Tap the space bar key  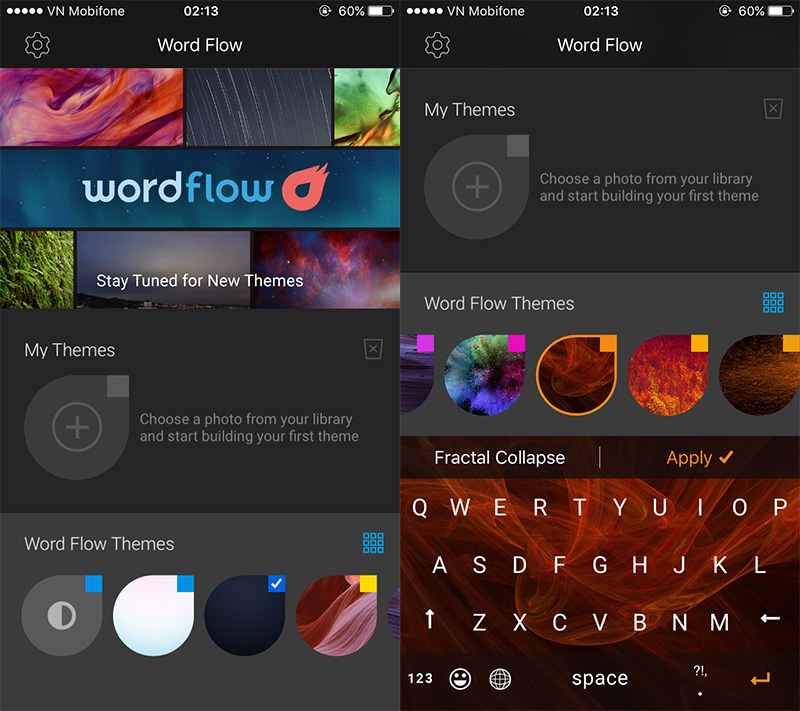599,678
